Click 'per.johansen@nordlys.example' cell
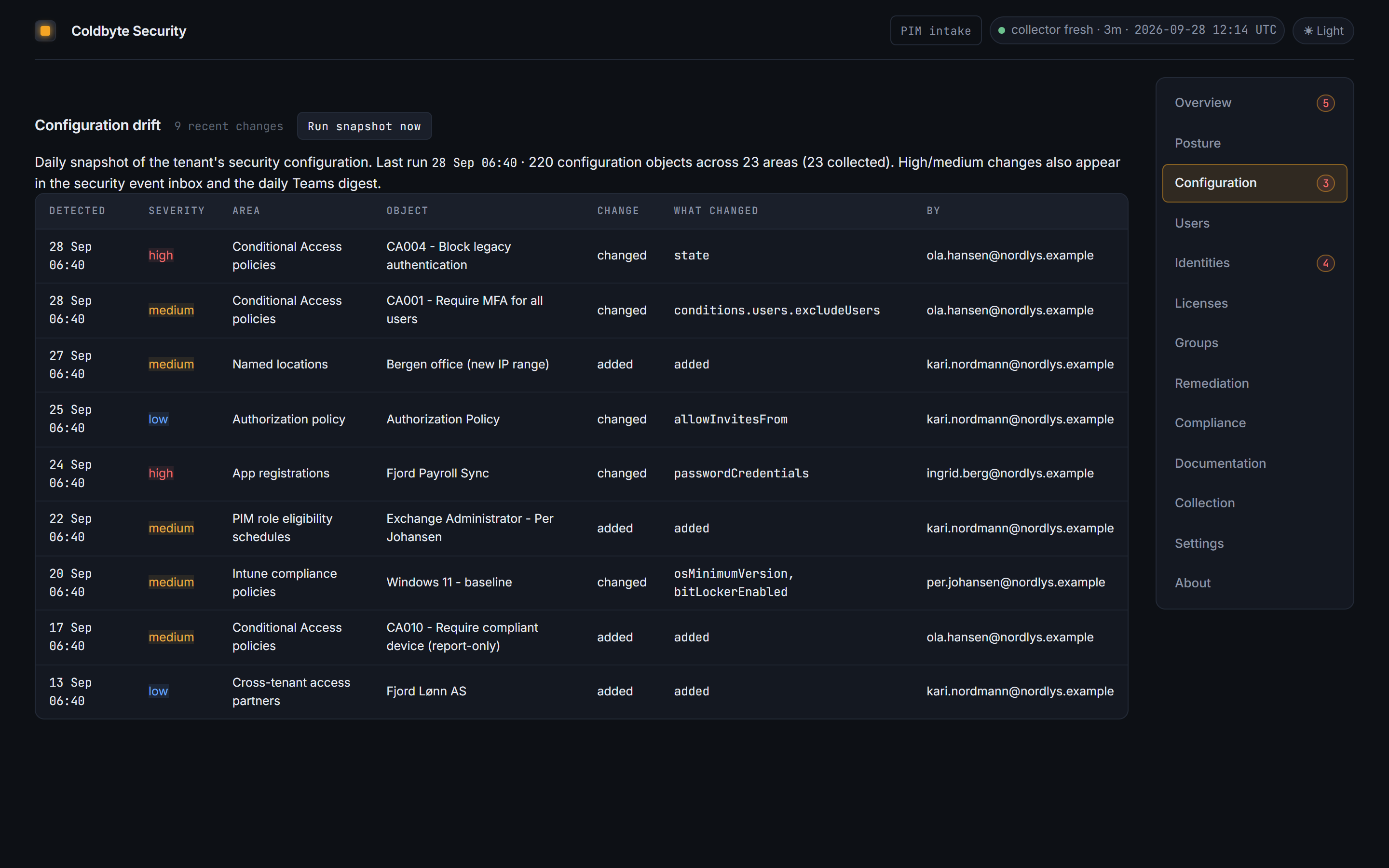The image size is (1389, 868). point(1015,582)
